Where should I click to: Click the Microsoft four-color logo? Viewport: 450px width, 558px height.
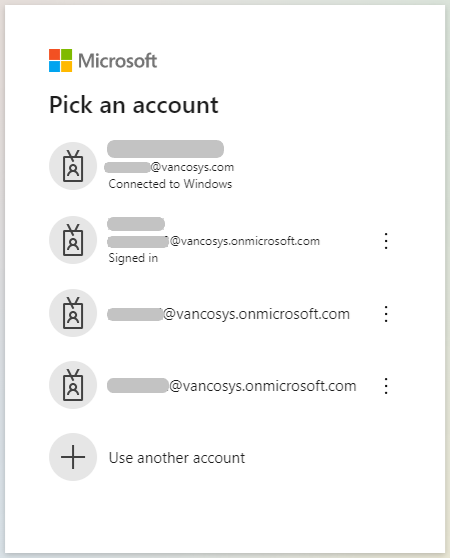[x=60, y=60]
